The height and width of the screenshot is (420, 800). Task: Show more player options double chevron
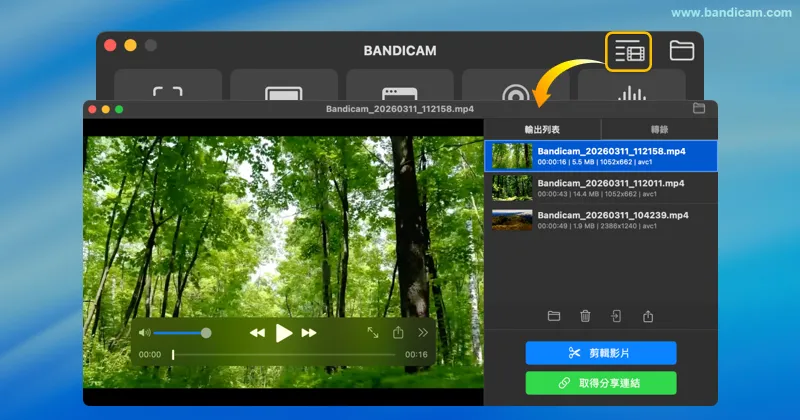click(x=423, y=333)
